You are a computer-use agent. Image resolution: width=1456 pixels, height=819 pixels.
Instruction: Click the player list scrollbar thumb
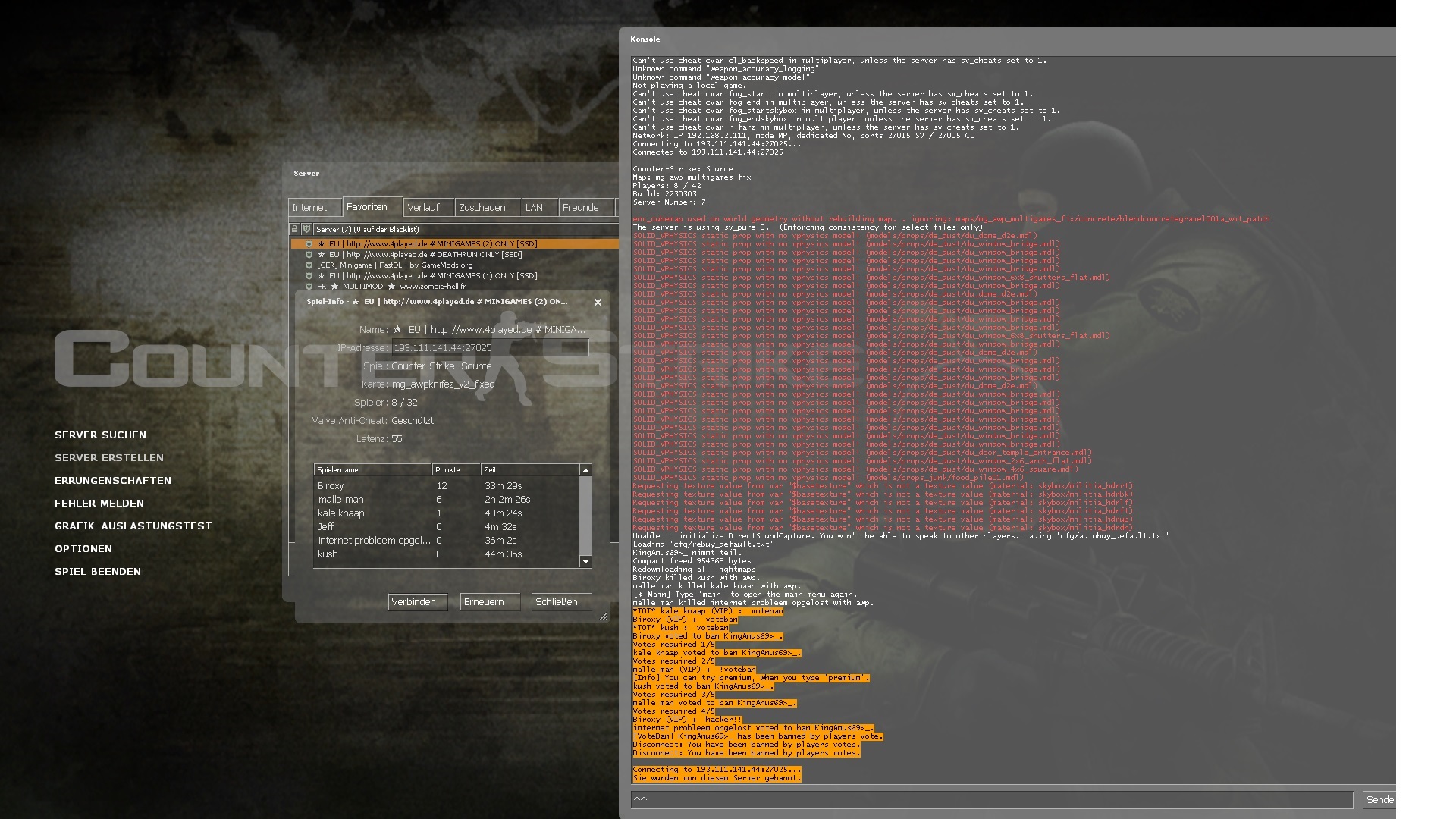coord(585,516)
